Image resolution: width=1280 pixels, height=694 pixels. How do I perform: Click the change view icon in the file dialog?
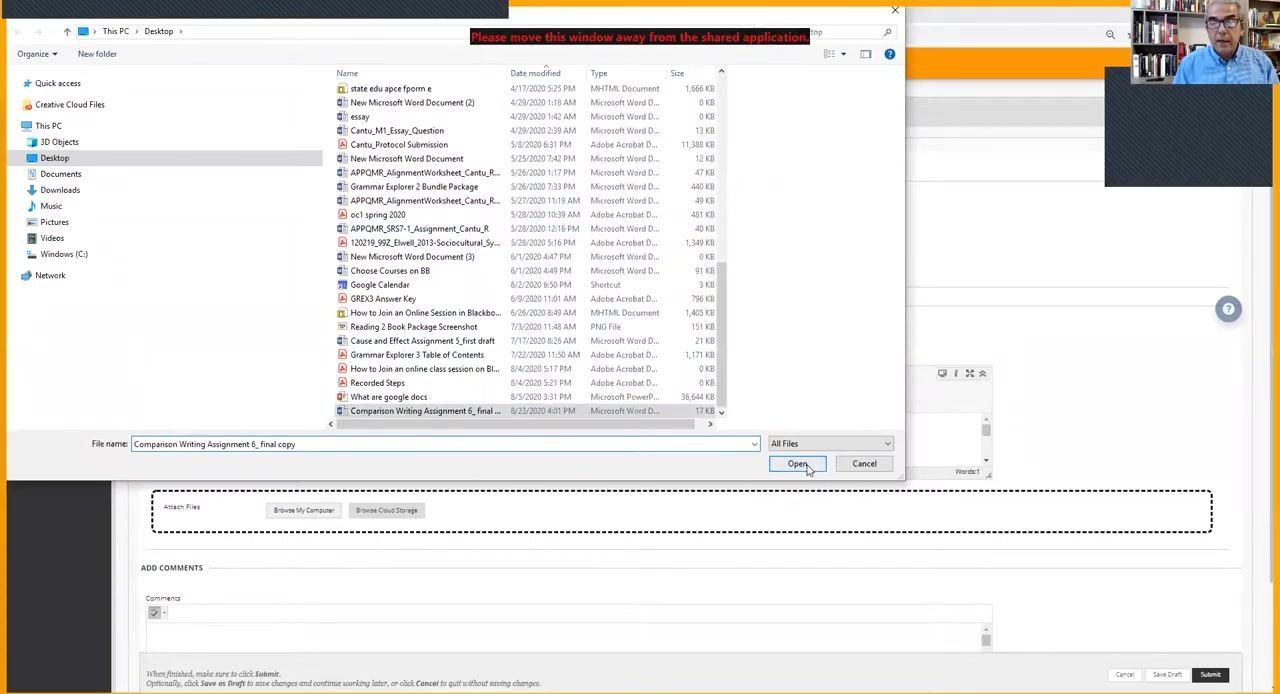click(829, 54)
